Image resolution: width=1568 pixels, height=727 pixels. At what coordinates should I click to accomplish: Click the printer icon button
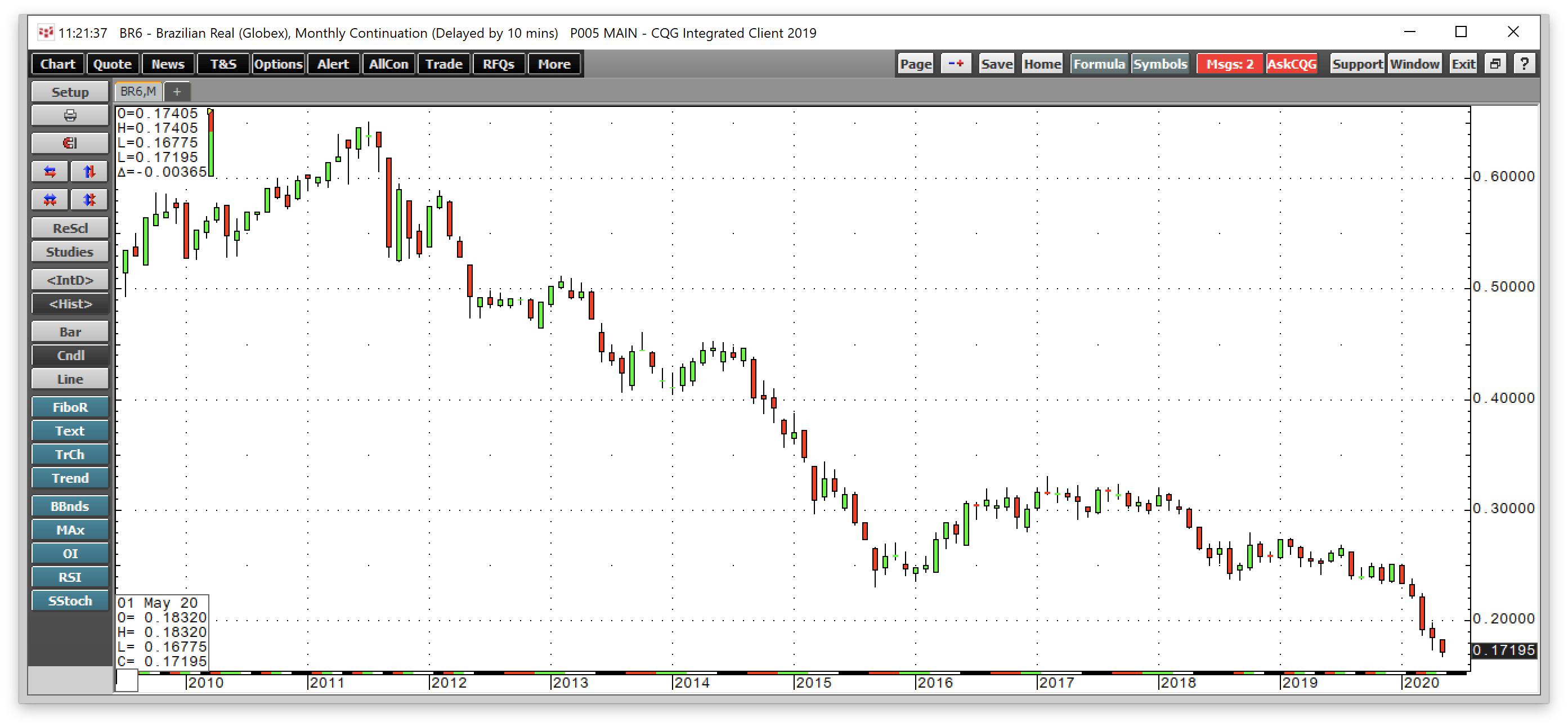[x=70, y=115]
